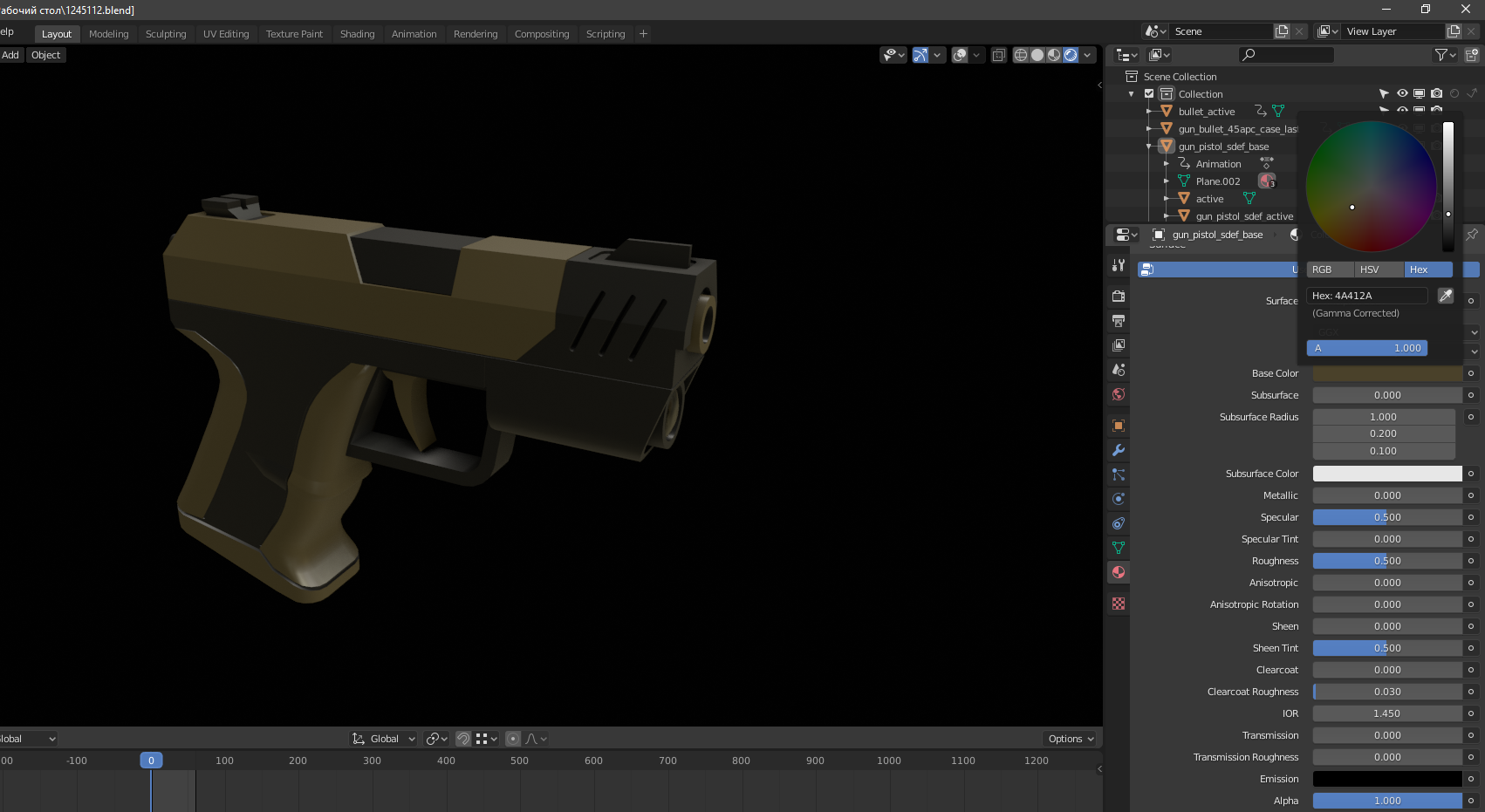Open the Render properties tab
Image resolution: width=1485 pixels, height=812 pixels.
click(x=1119, y=297)
